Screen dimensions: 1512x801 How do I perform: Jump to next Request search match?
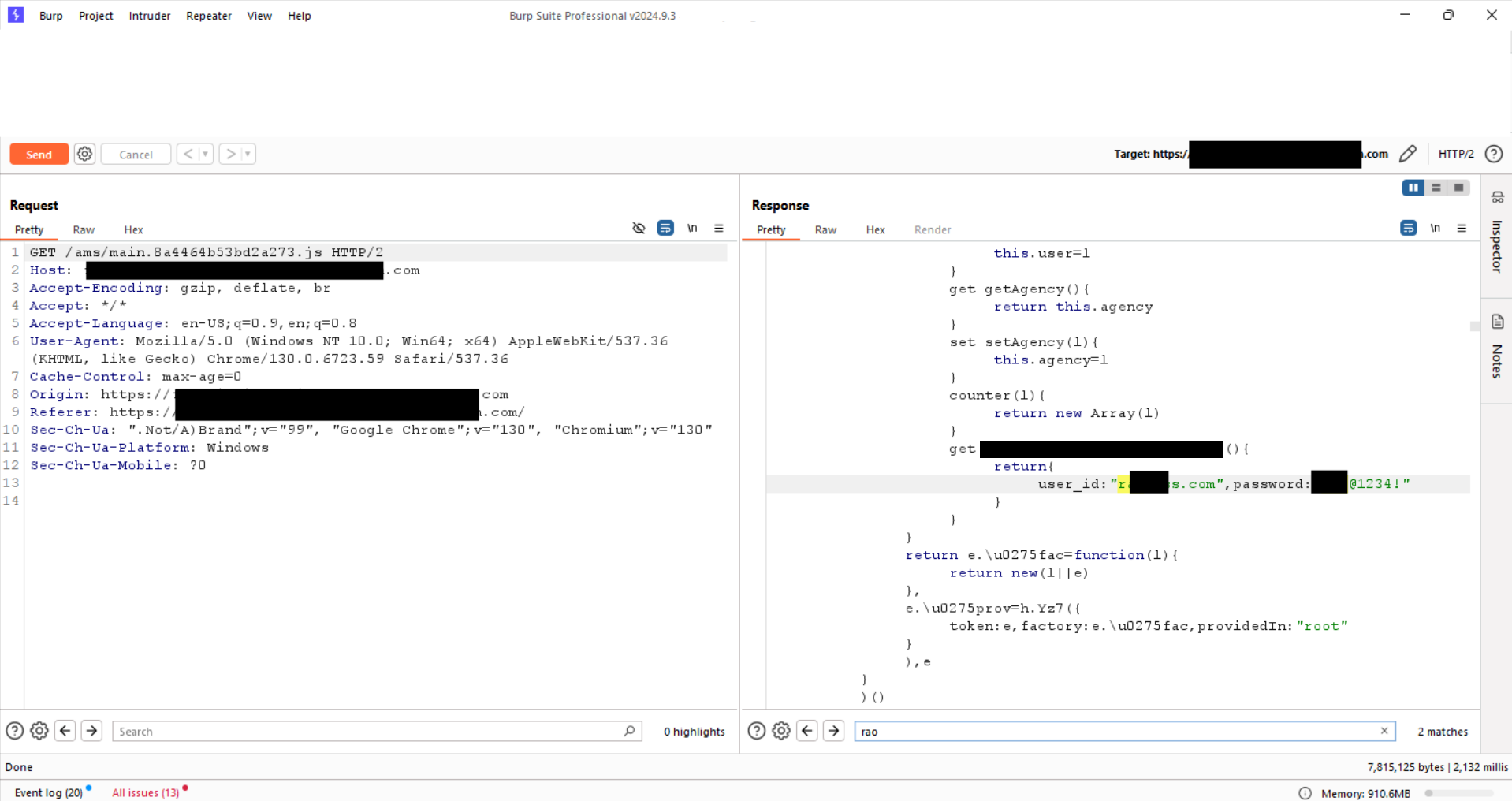click(x=91, y=731)
